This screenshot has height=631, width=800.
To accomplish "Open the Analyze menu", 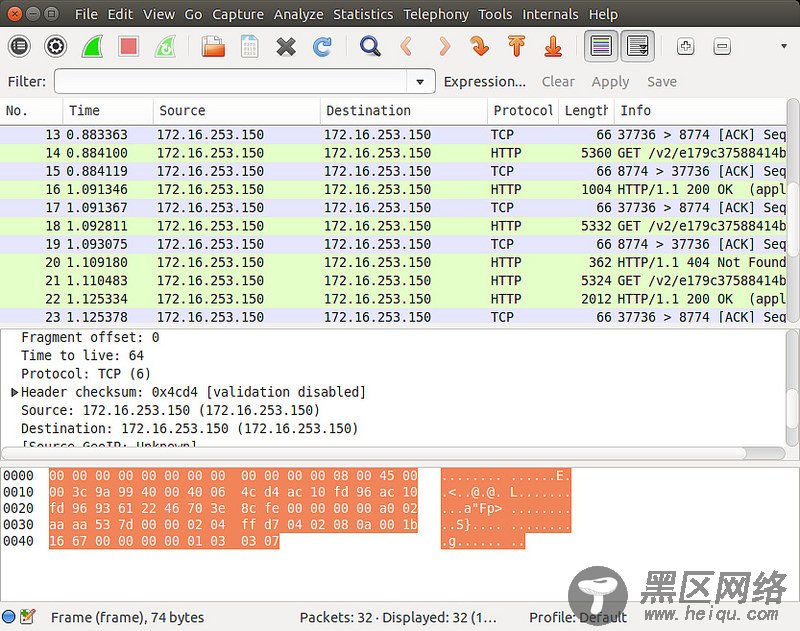I will coord(298,14).
